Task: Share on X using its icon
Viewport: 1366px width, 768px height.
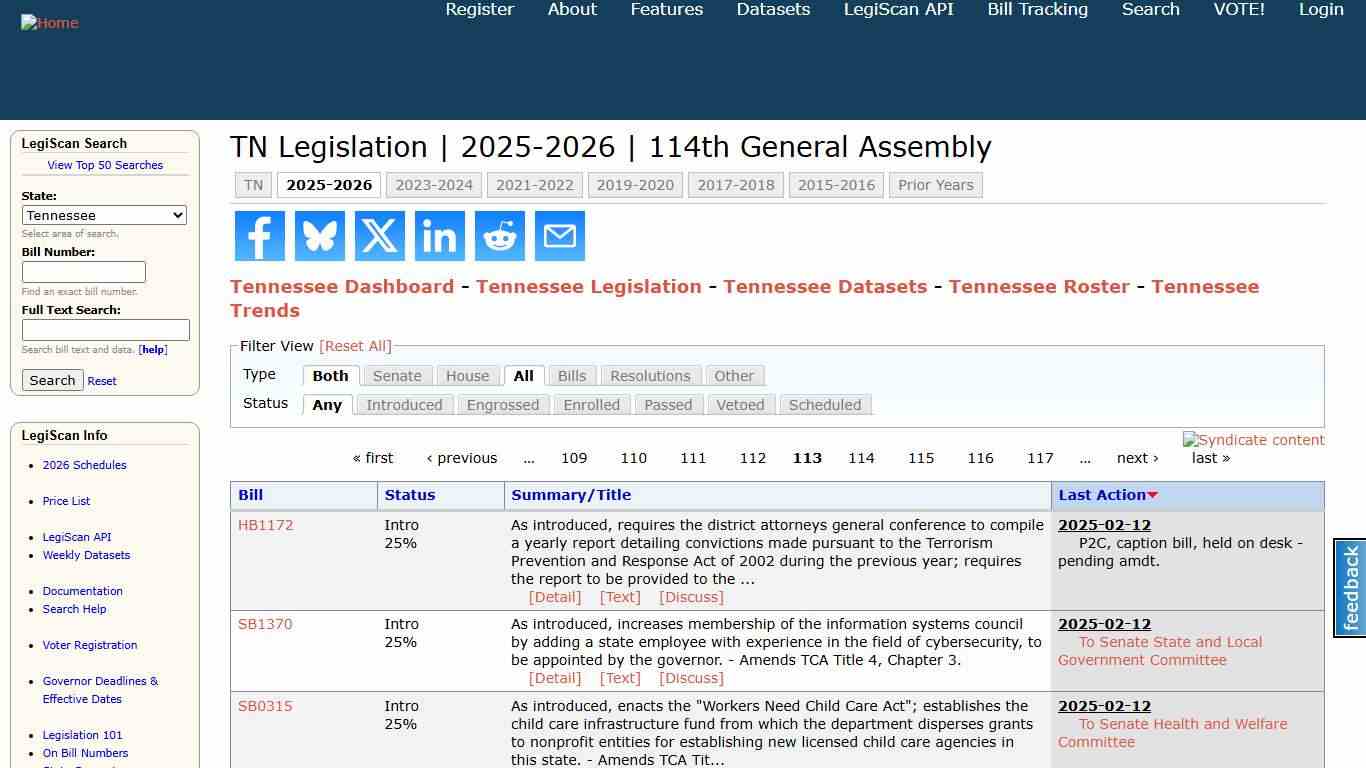Action: (379, 236)
